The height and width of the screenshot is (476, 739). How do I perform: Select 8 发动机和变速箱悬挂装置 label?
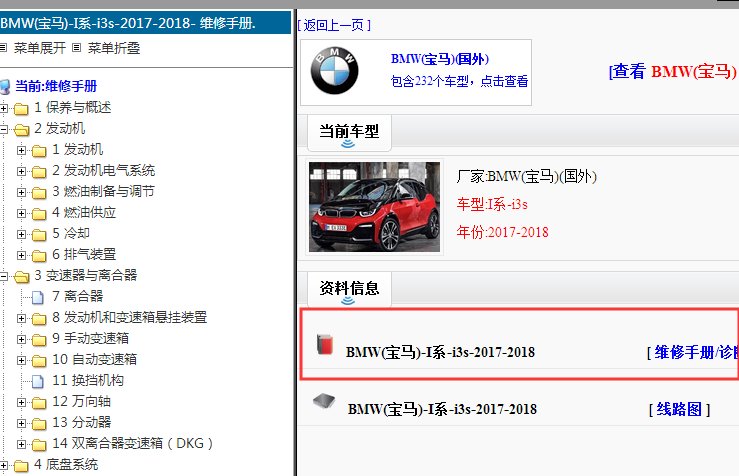click(x=130, y=318)
